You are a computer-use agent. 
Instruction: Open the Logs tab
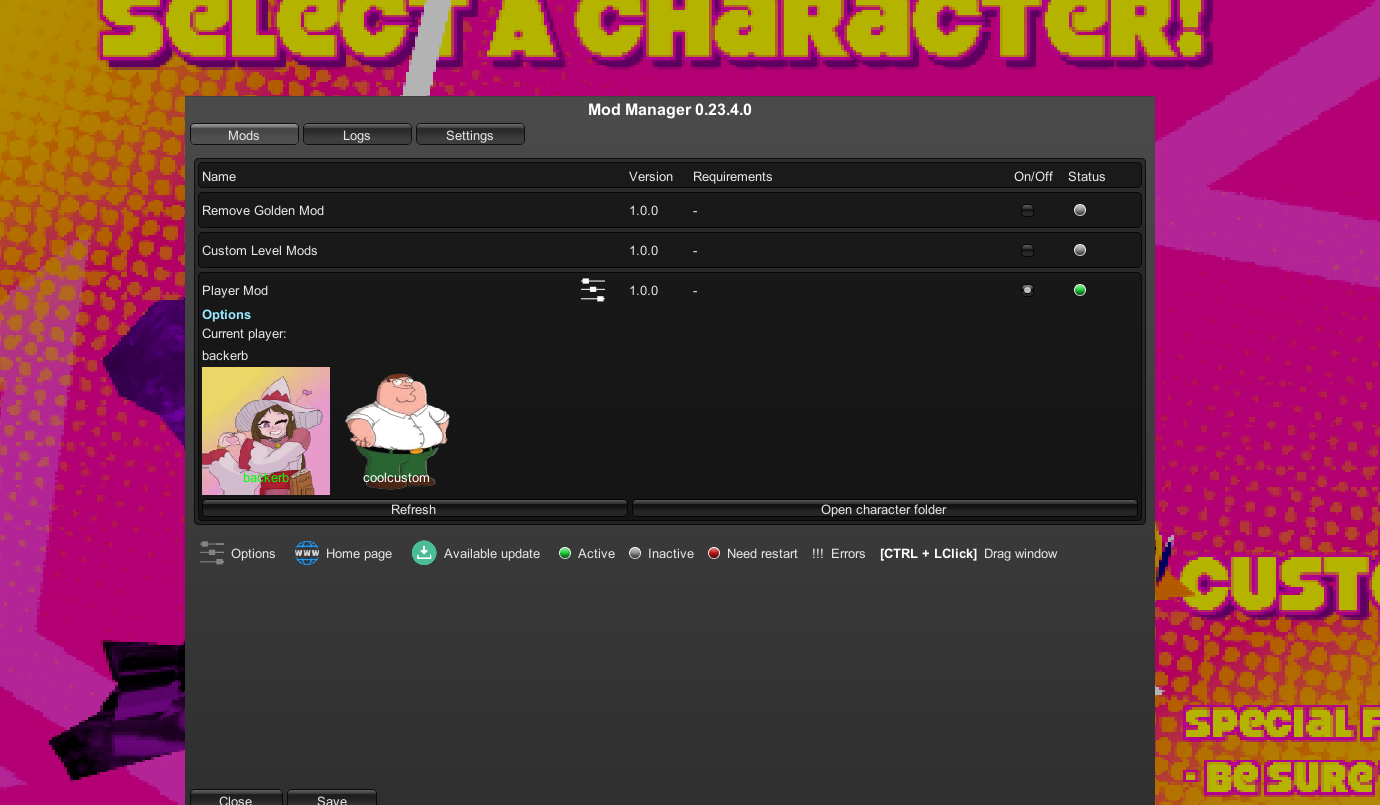tap(357, 135)
